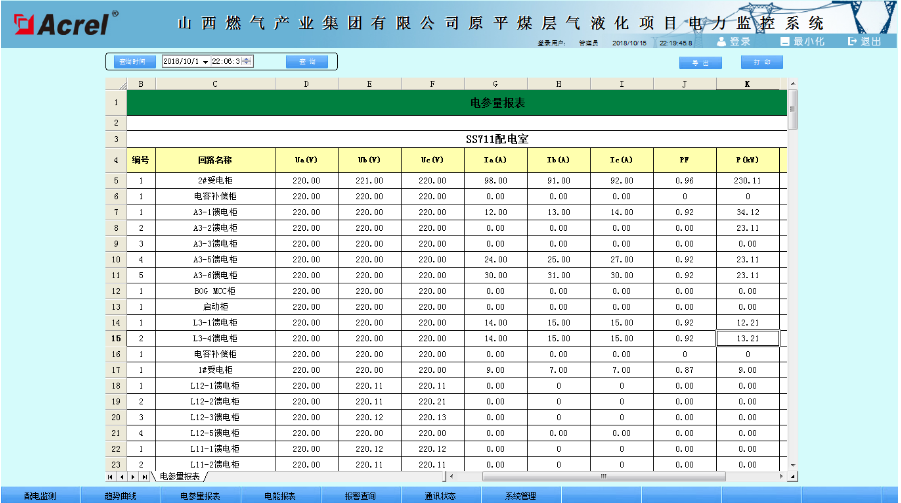Viewport: 901px width, 503px height.
Task: Click the time field showing 22:06
Action: click(x=226, y=62)
